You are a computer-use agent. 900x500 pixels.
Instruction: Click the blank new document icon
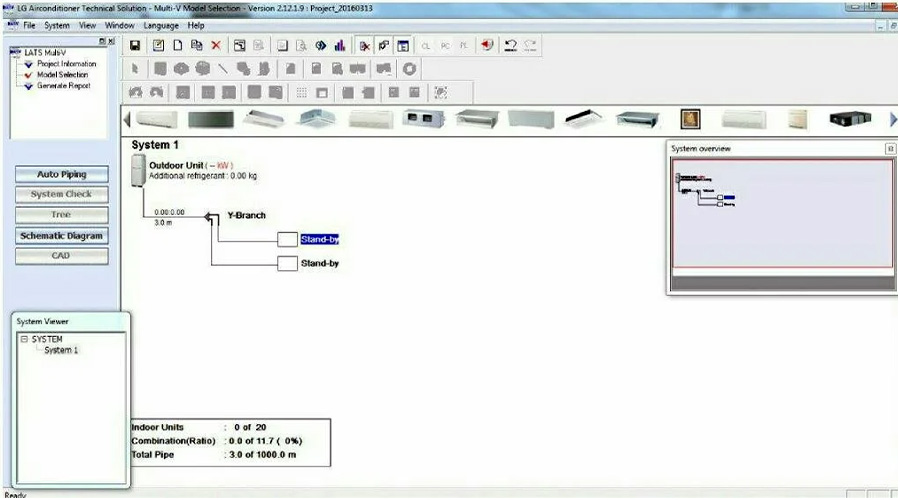click(x=178, y=45)
